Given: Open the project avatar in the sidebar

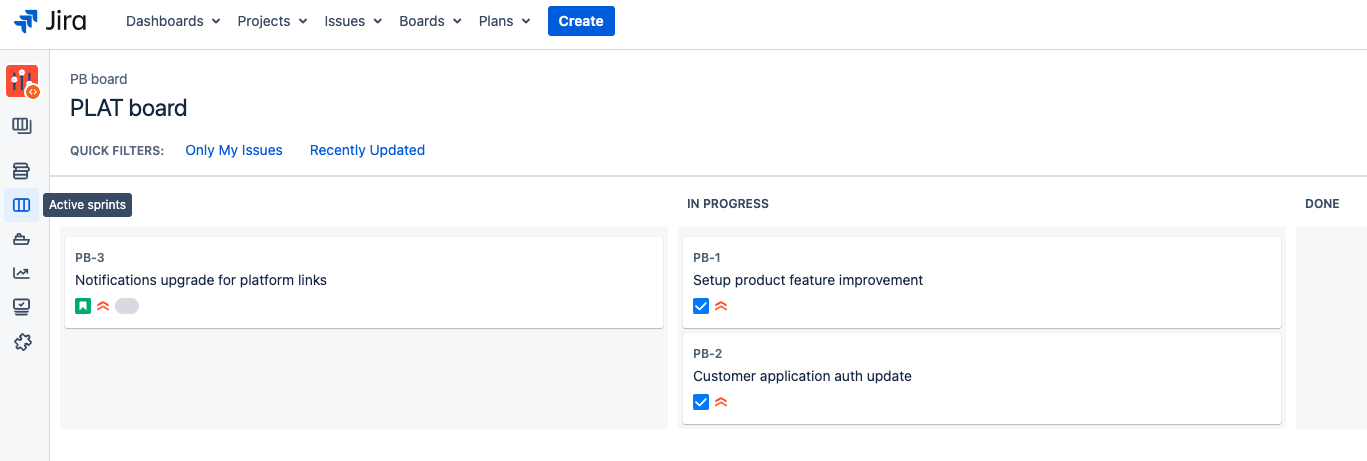Looking at the screenshot, I should click(22, 81).
